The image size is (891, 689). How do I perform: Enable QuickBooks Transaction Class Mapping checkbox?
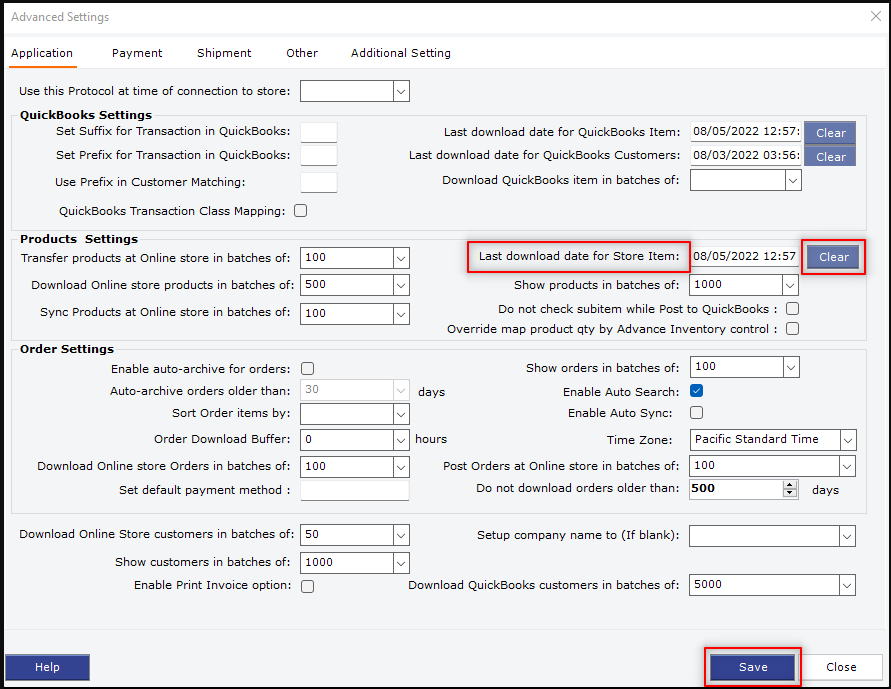[301, 211]
